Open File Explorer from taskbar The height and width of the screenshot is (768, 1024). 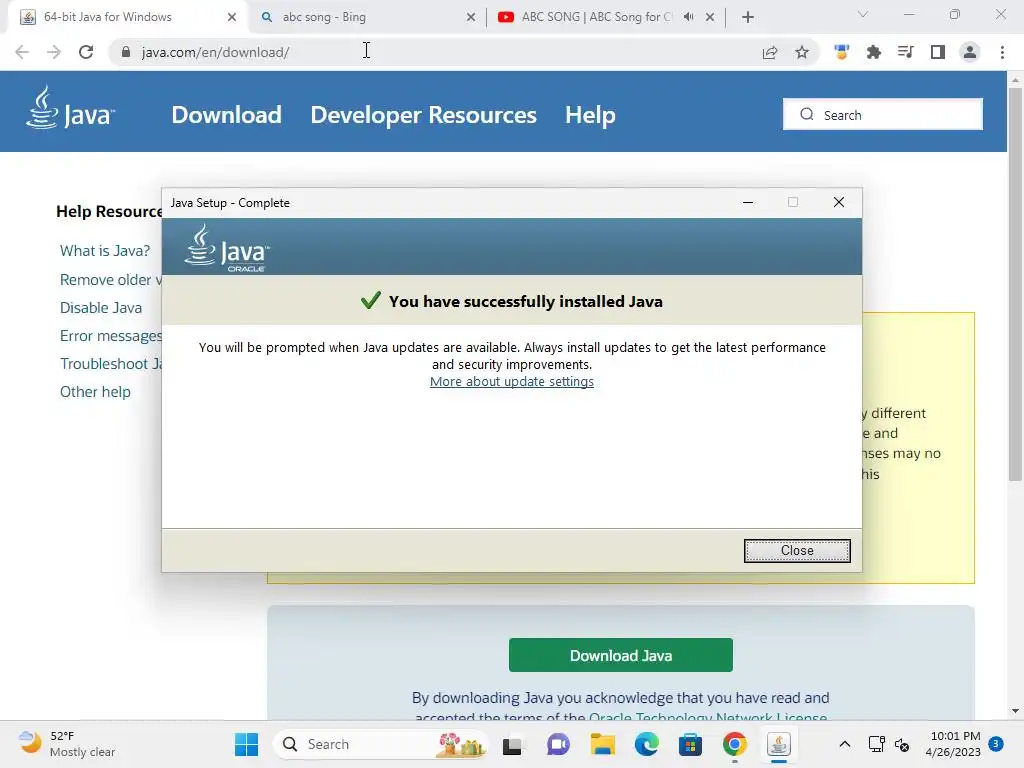603,744
